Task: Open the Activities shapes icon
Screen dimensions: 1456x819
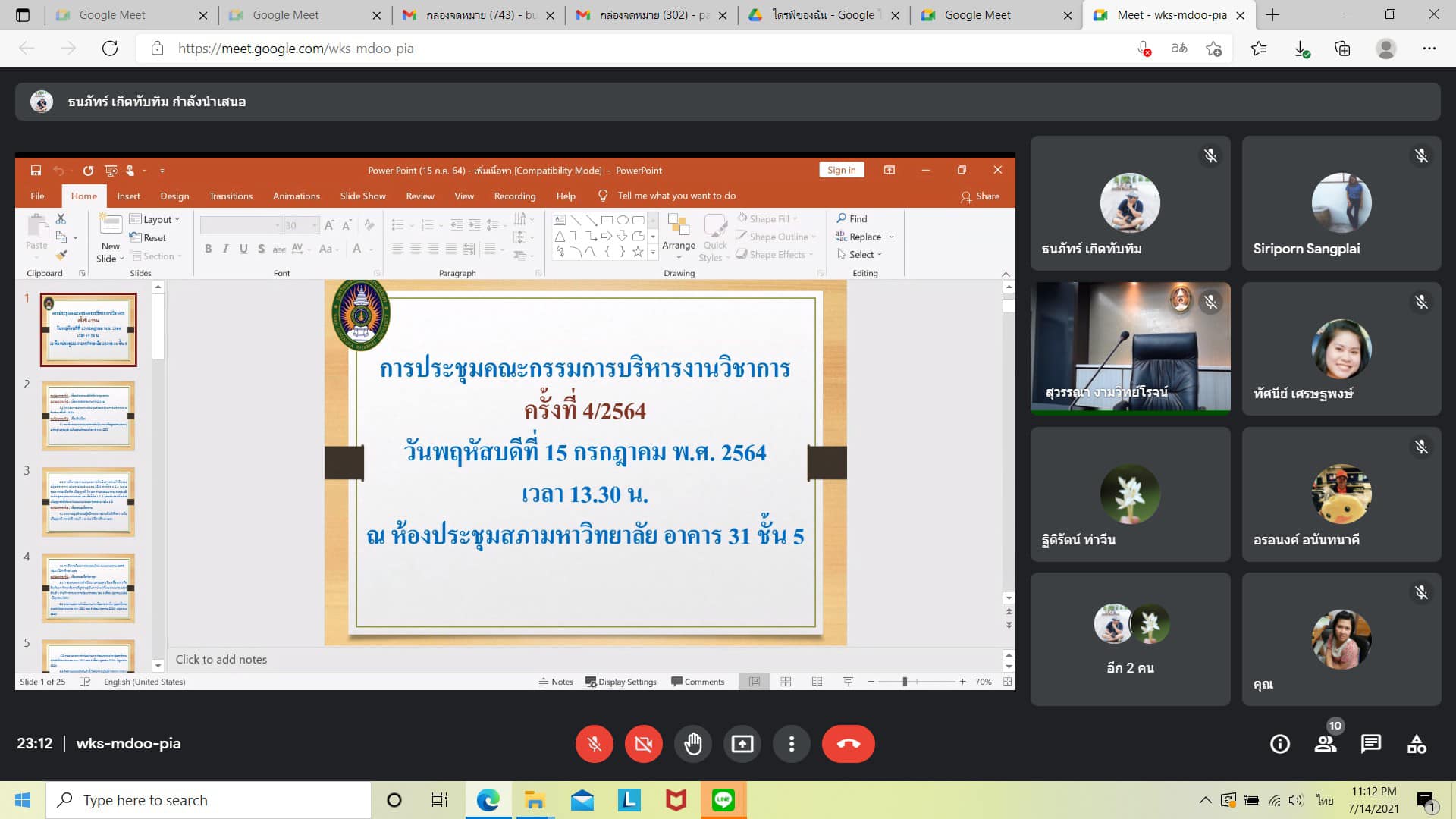Action: pos(1416,744)
